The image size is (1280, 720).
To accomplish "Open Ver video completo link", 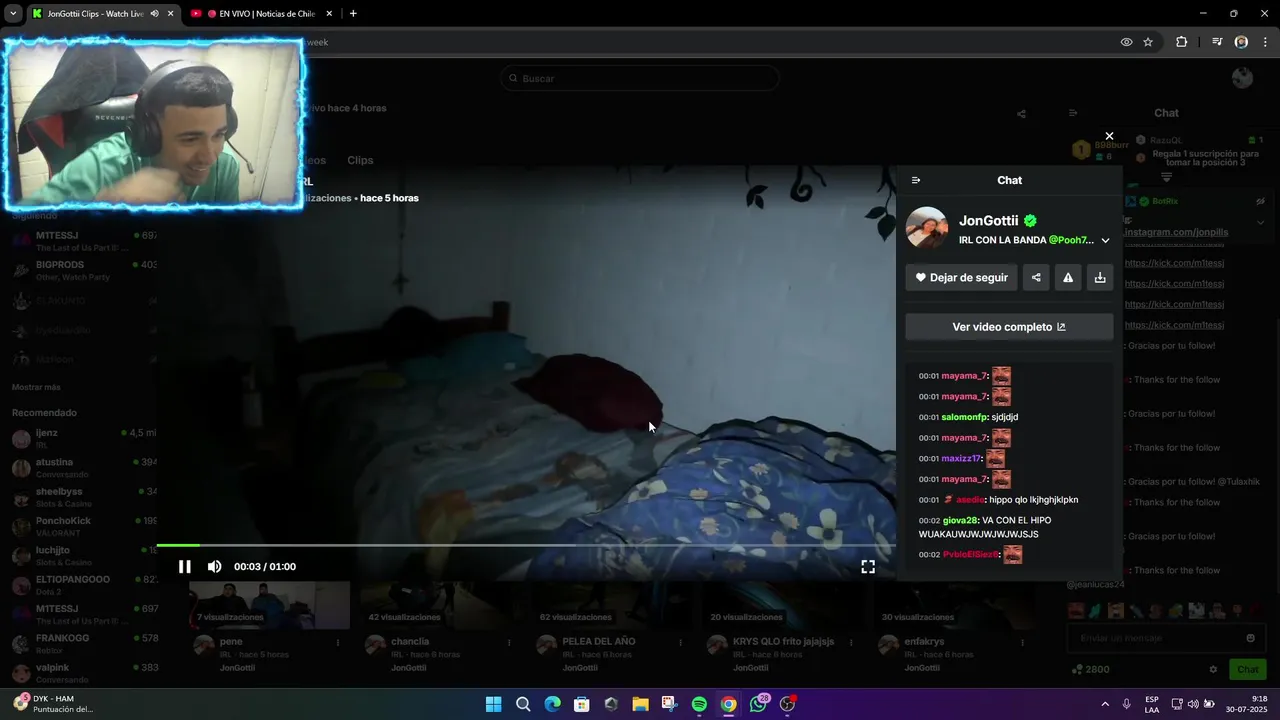I will coord(1009,327).
